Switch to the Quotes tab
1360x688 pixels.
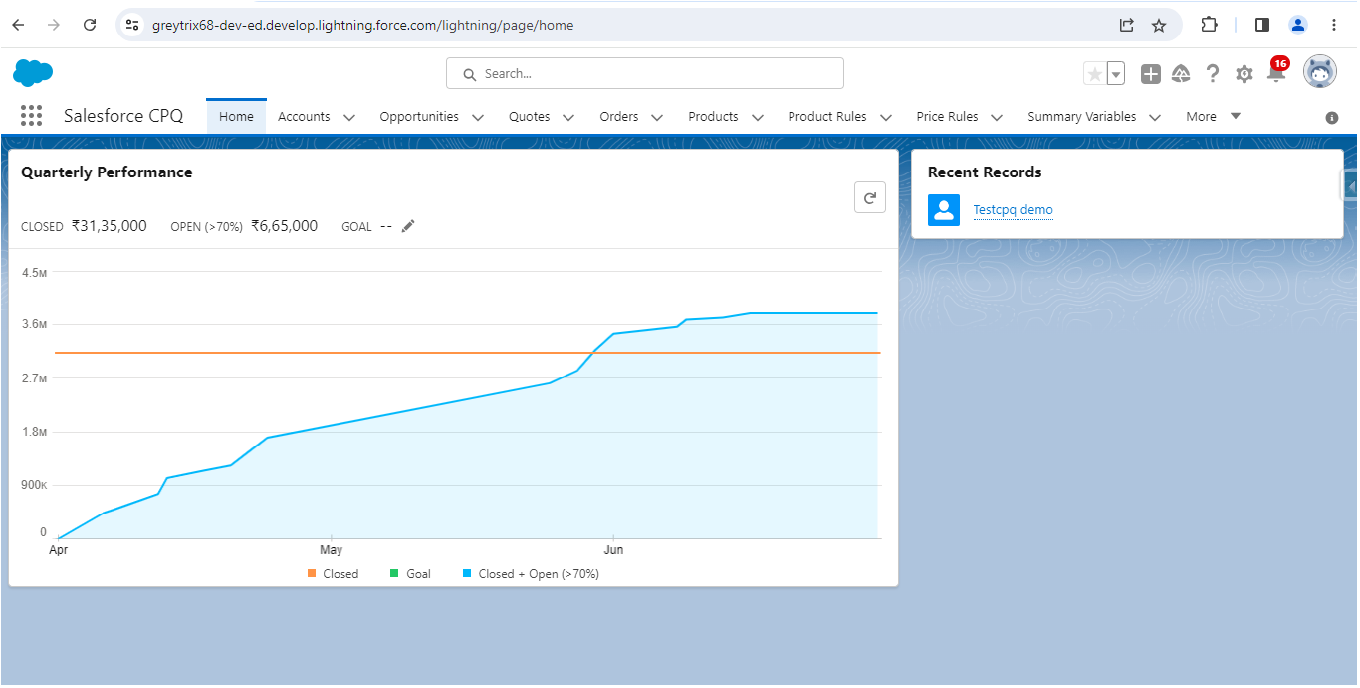tap(529, 117)
